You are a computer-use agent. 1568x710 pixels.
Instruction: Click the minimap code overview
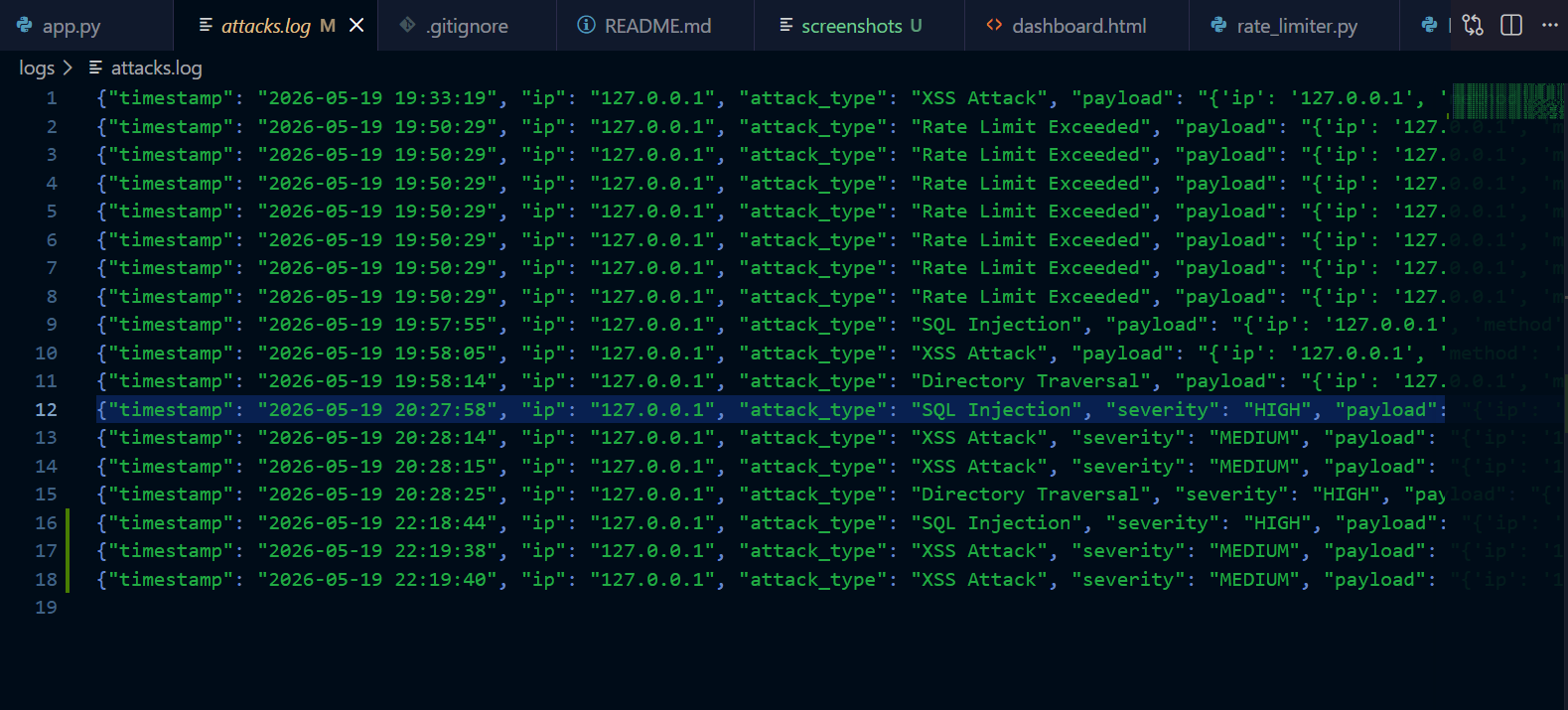(1508, 101)
